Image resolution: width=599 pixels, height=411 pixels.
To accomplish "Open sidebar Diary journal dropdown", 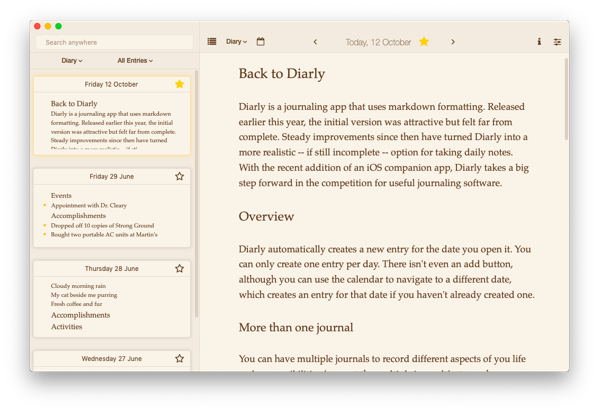I will 72,60.
